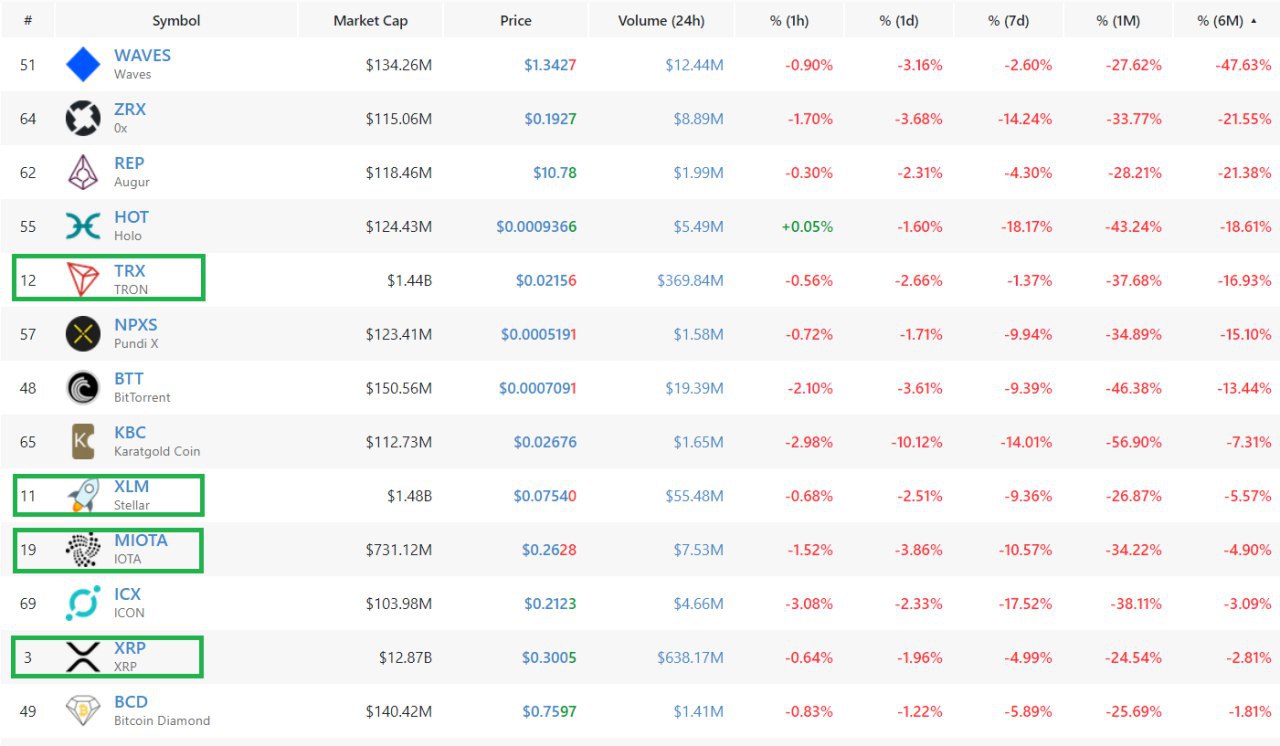
Task: Click the TRX market cap $1.44B
Action: tap(409, 280)
